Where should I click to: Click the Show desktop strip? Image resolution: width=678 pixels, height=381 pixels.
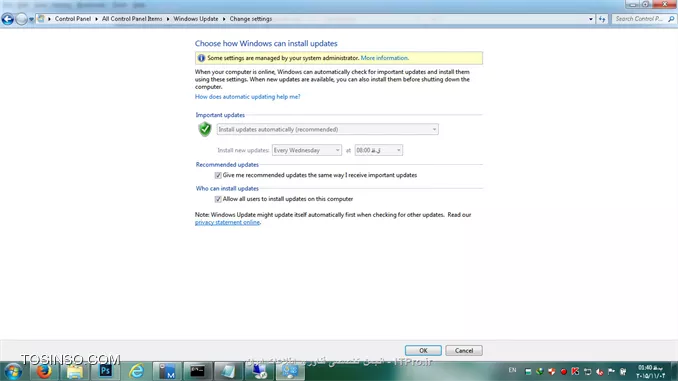[674, 371]
